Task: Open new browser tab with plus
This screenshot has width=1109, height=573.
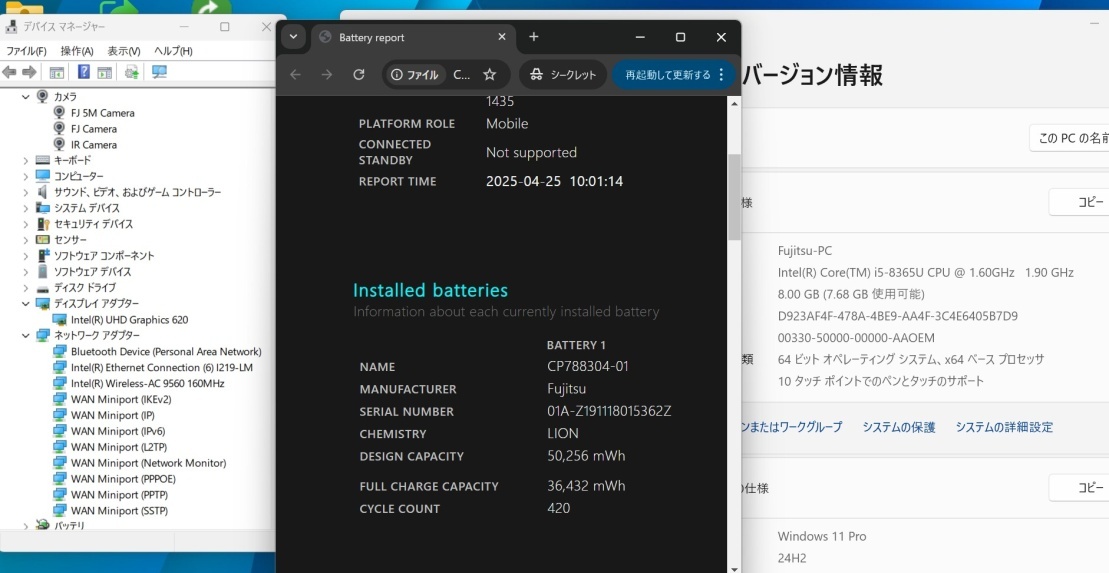Action: (534, 37)
